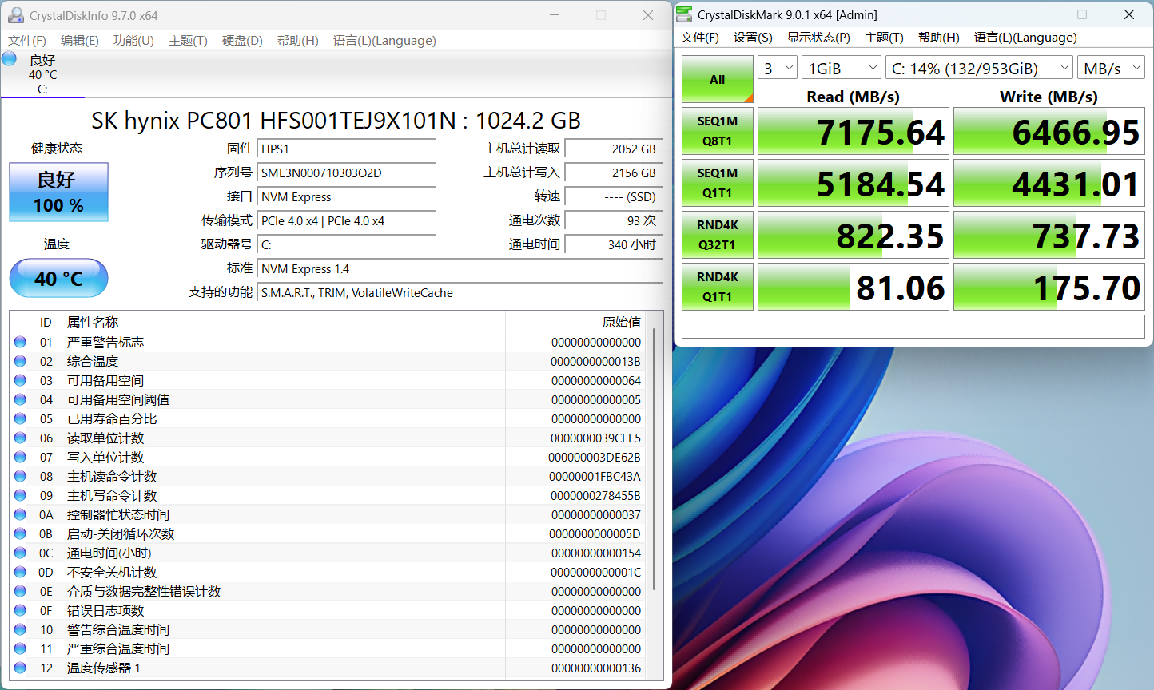The image size is (1154, 690).
Task: Click the status dot for attribute 0C
Action: click(x=20, y=552)
